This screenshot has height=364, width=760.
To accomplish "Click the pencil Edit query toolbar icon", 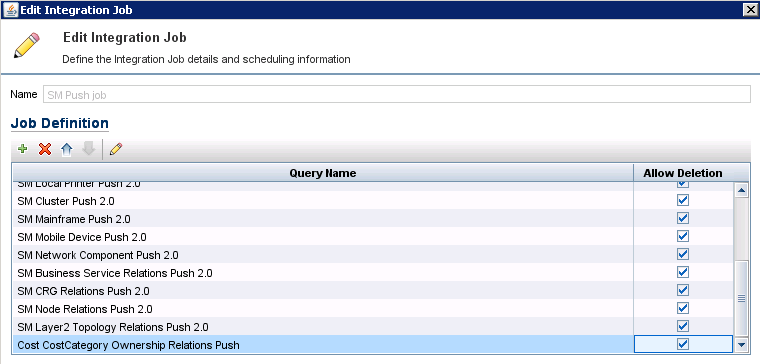I will (116, 149).
